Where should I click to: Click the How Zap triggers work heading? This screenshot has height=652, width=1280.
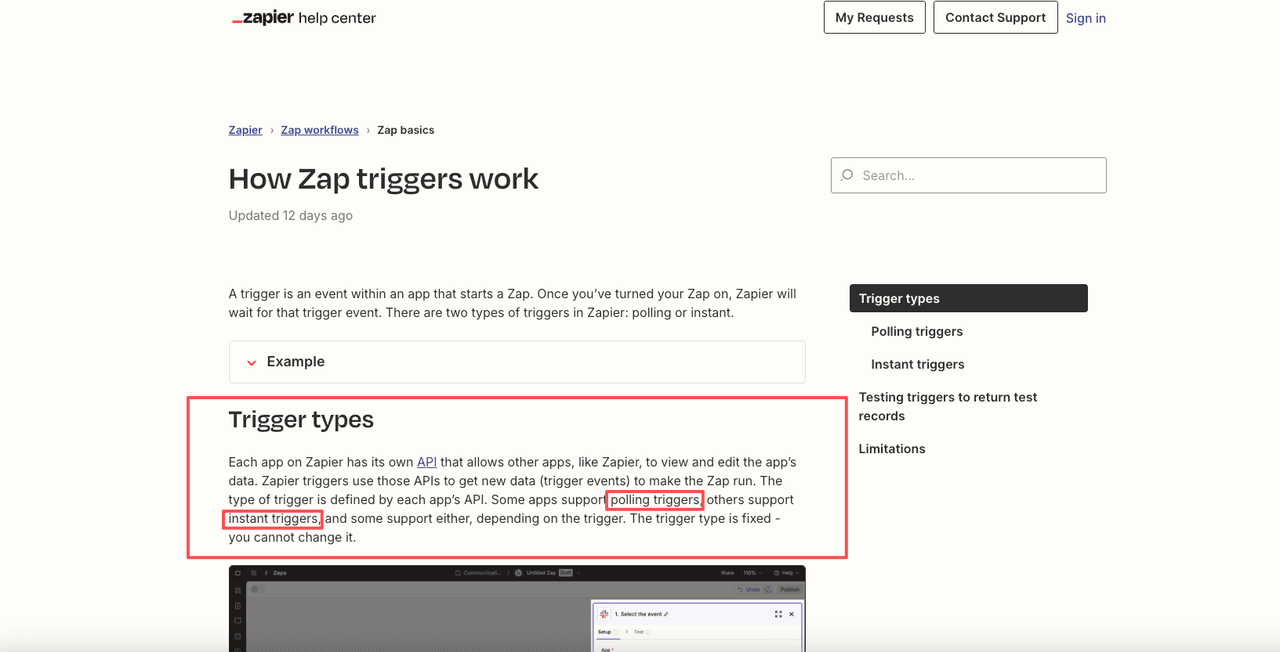383,179
